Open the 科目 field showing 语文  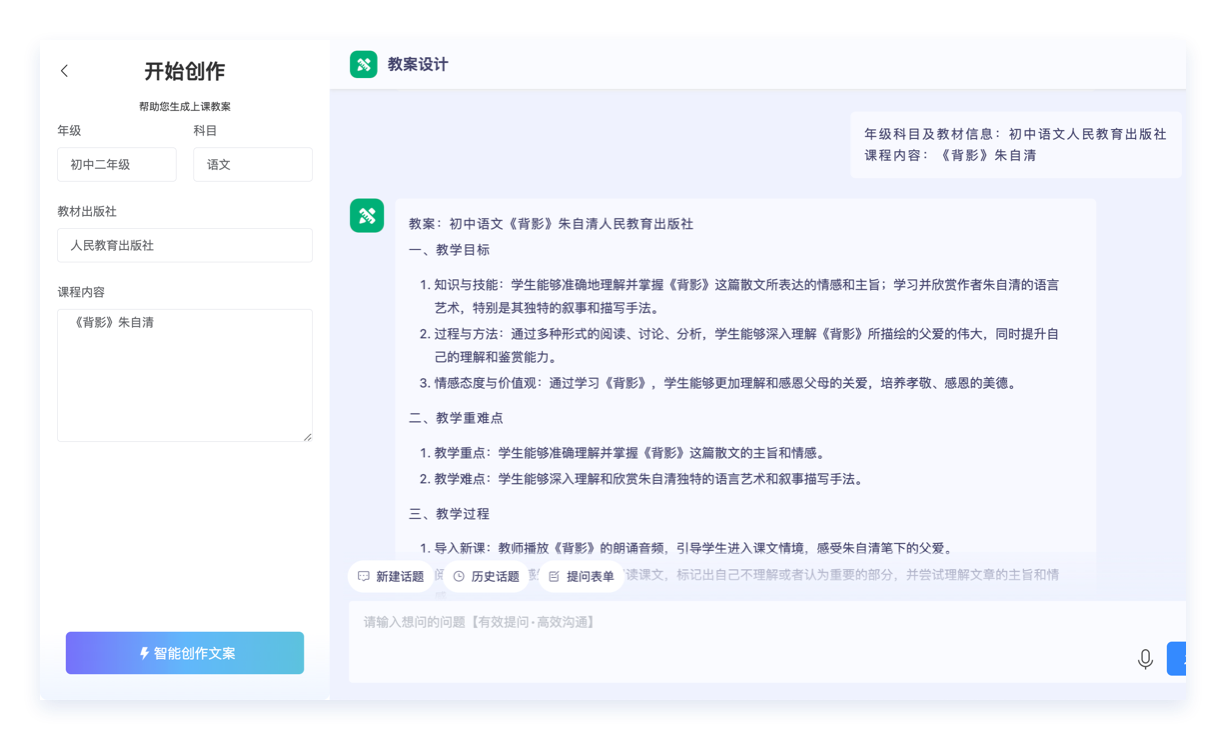[252, 165]
